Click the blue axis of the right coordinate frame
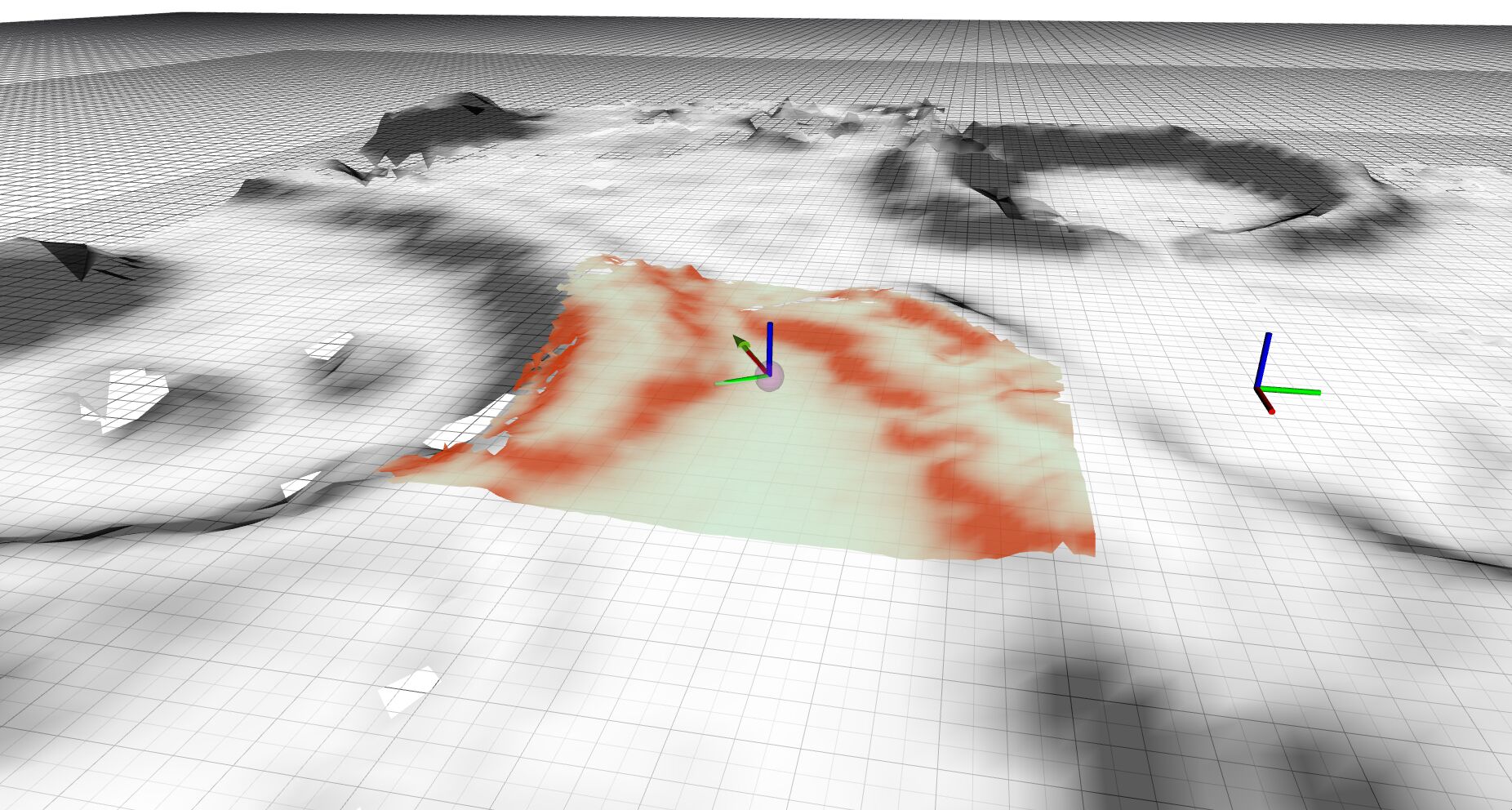The image size is (1512, 810). [x=1263, y=358]
